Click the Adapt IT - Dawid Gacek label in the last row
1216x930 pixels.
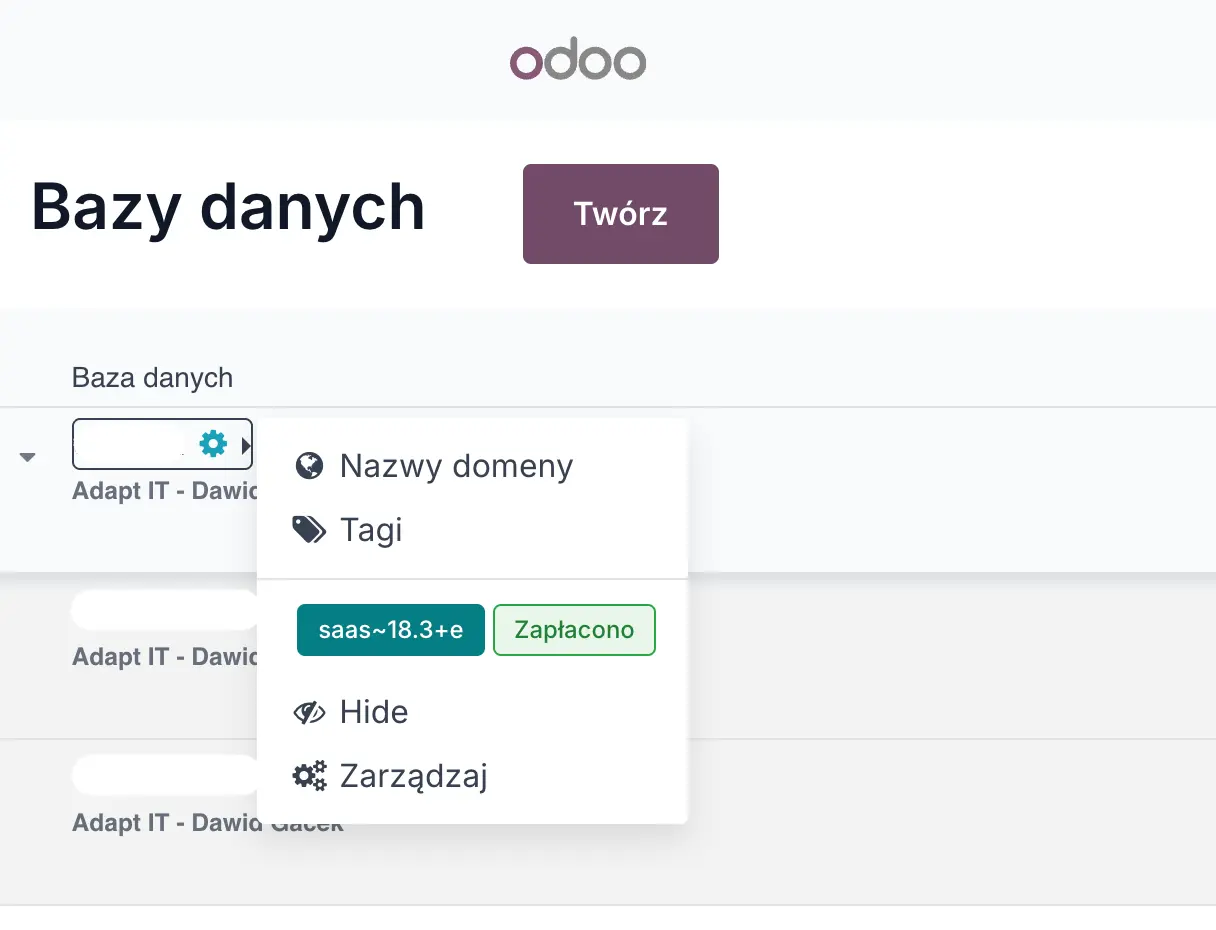[x=160, y=823]
